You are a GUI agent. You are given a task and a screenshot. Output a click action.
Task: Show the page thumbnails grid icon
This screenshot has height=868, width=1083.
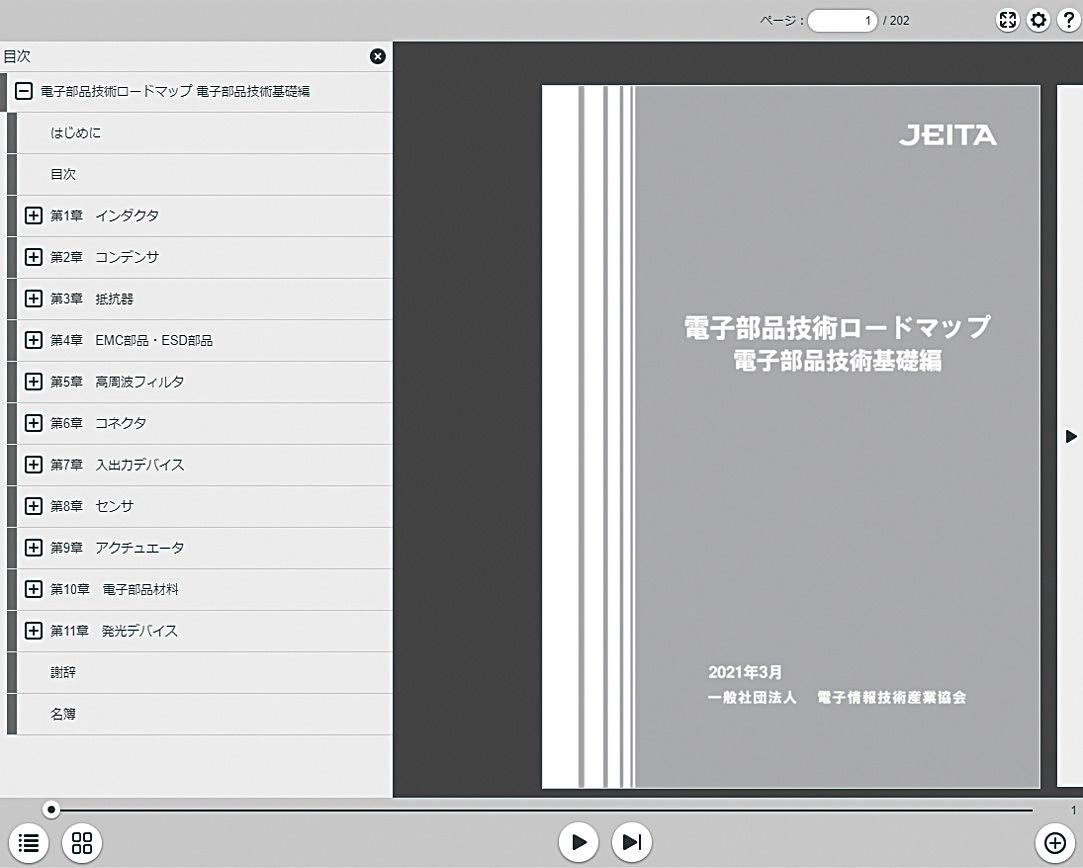[82, 842]
